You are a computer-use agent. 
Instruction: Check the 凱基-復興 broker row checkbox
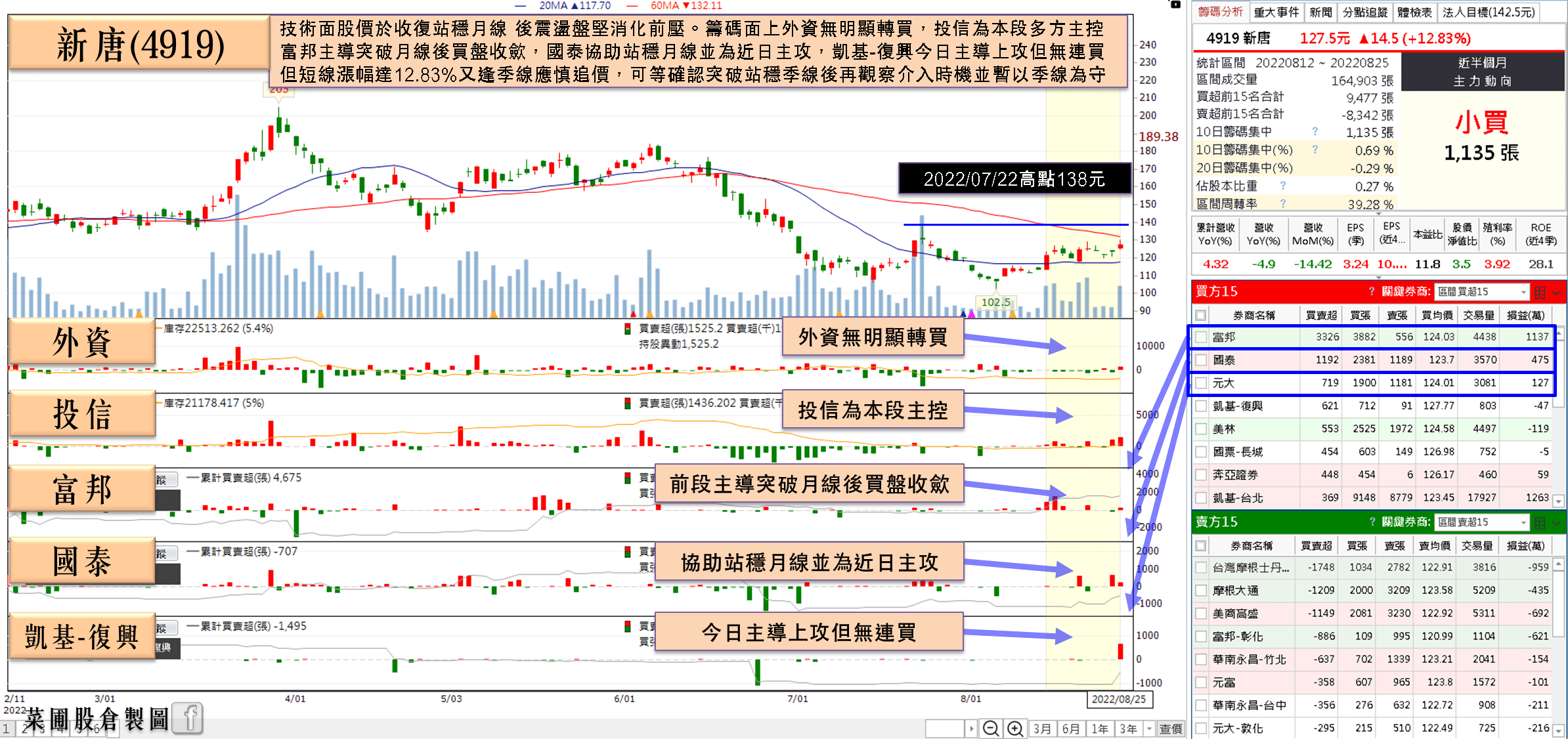coord(1201,406)
